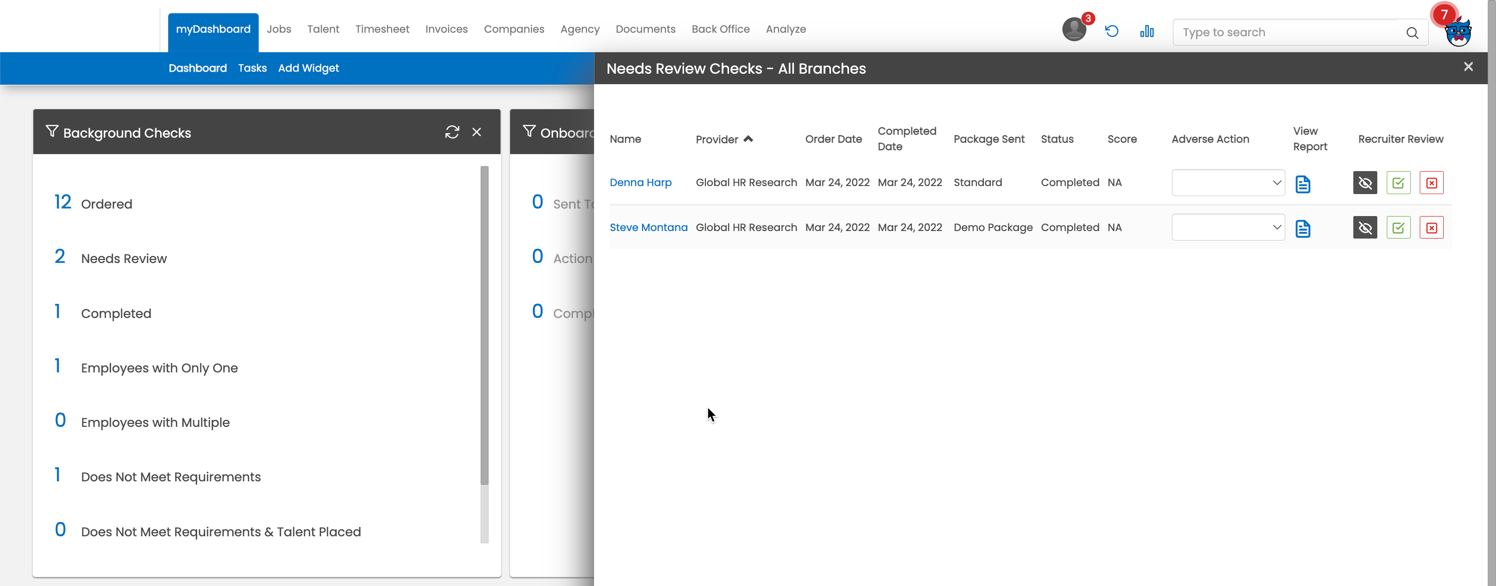Reject Steve Montana's check with red X
Screen dimensions: 1496x586
(x=1431, y=228)
